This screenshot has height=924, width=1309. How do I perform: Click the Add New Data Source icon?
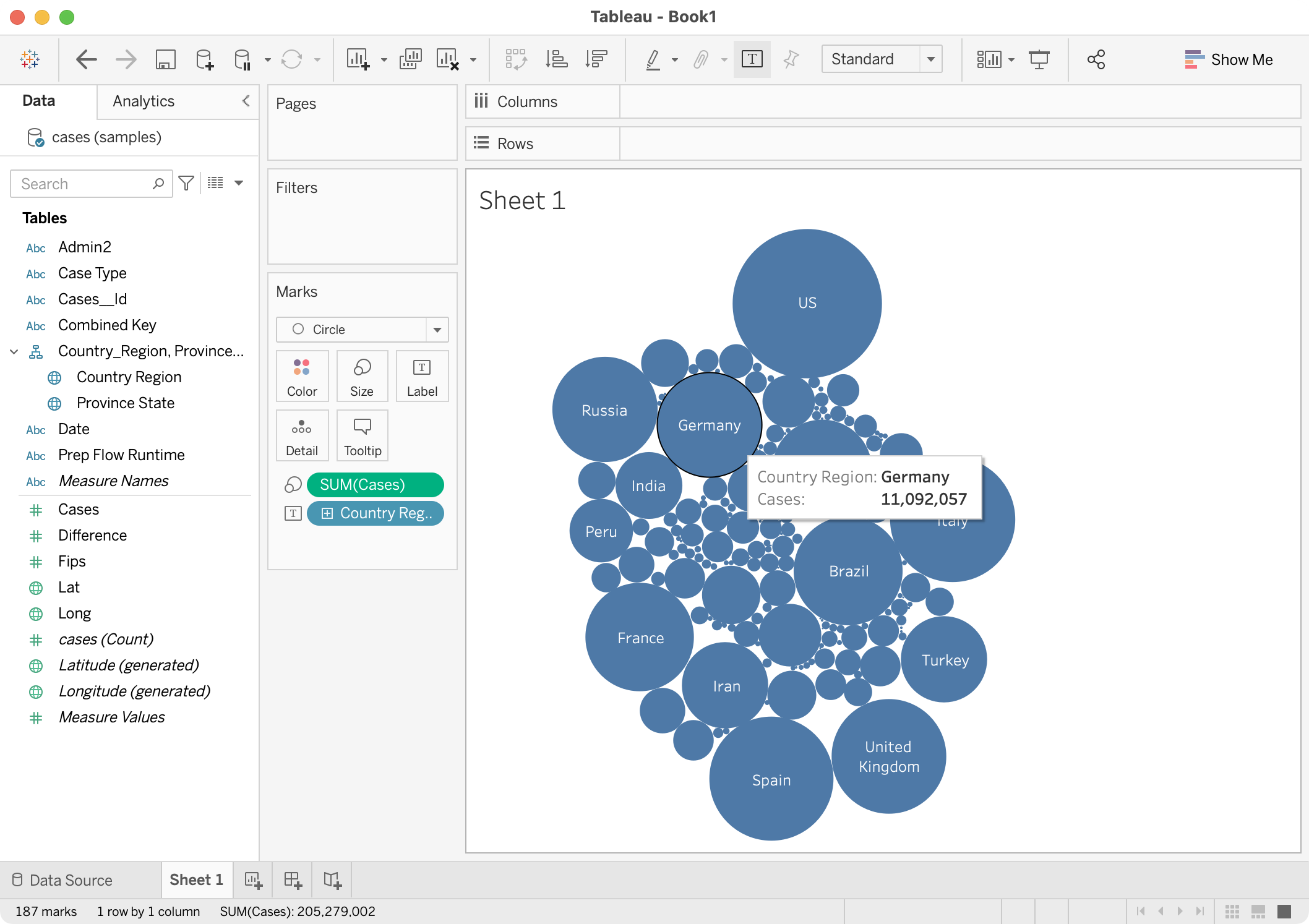pos(204,59)
